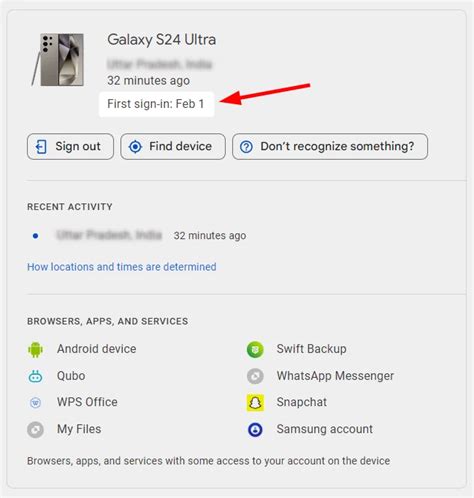Select the WPS Office app name
This screenshot has height=498, width=474.
[x=87, y=402]
